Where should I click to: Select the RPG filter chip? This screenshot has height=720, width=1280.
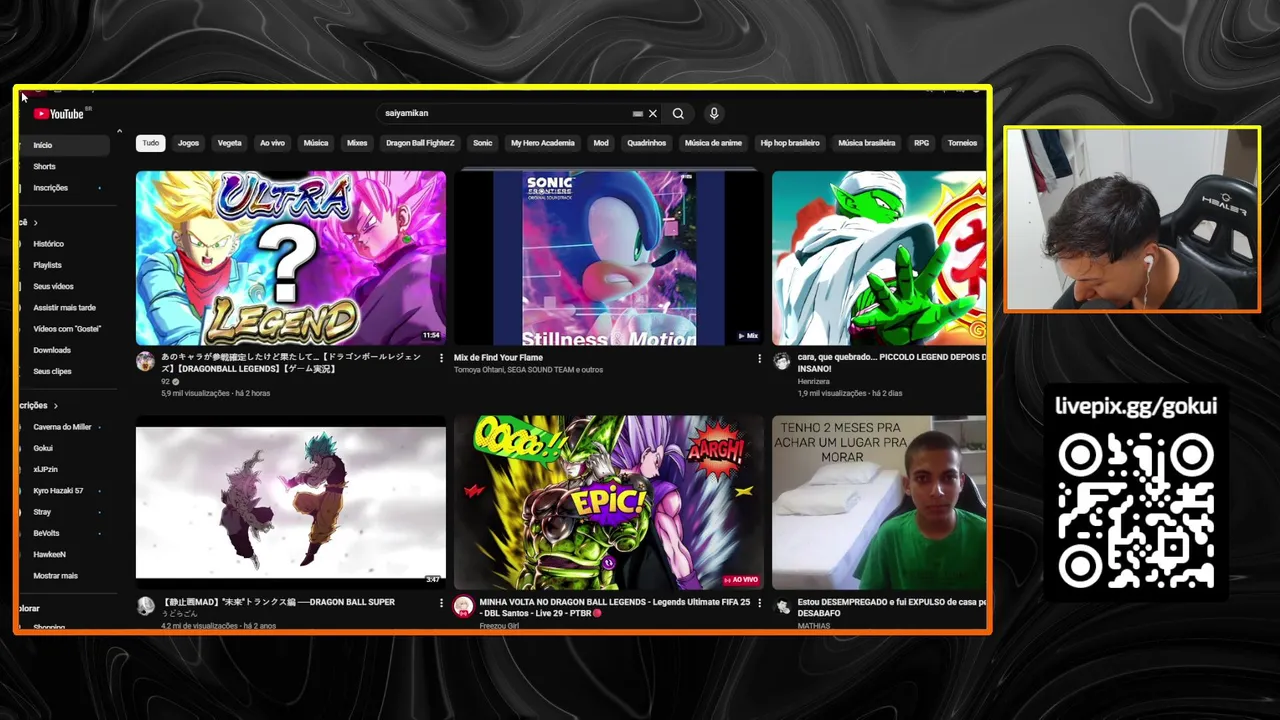921,143
